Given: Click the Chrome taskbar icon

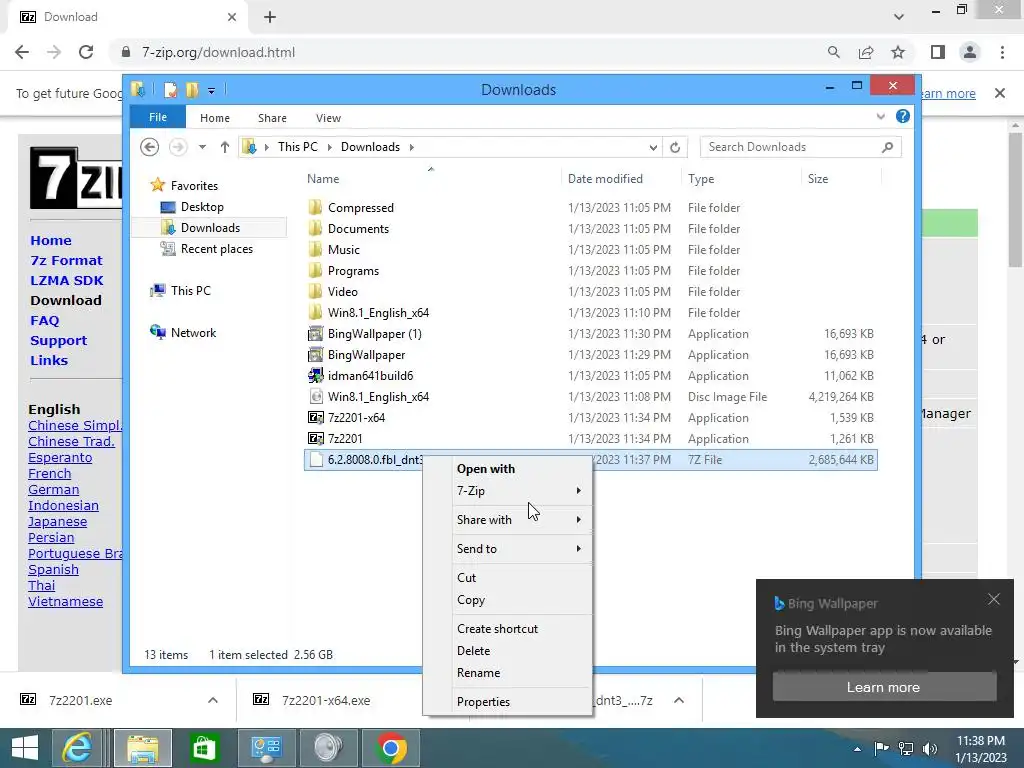Looking at the screenshot, I should coord(391,748).
